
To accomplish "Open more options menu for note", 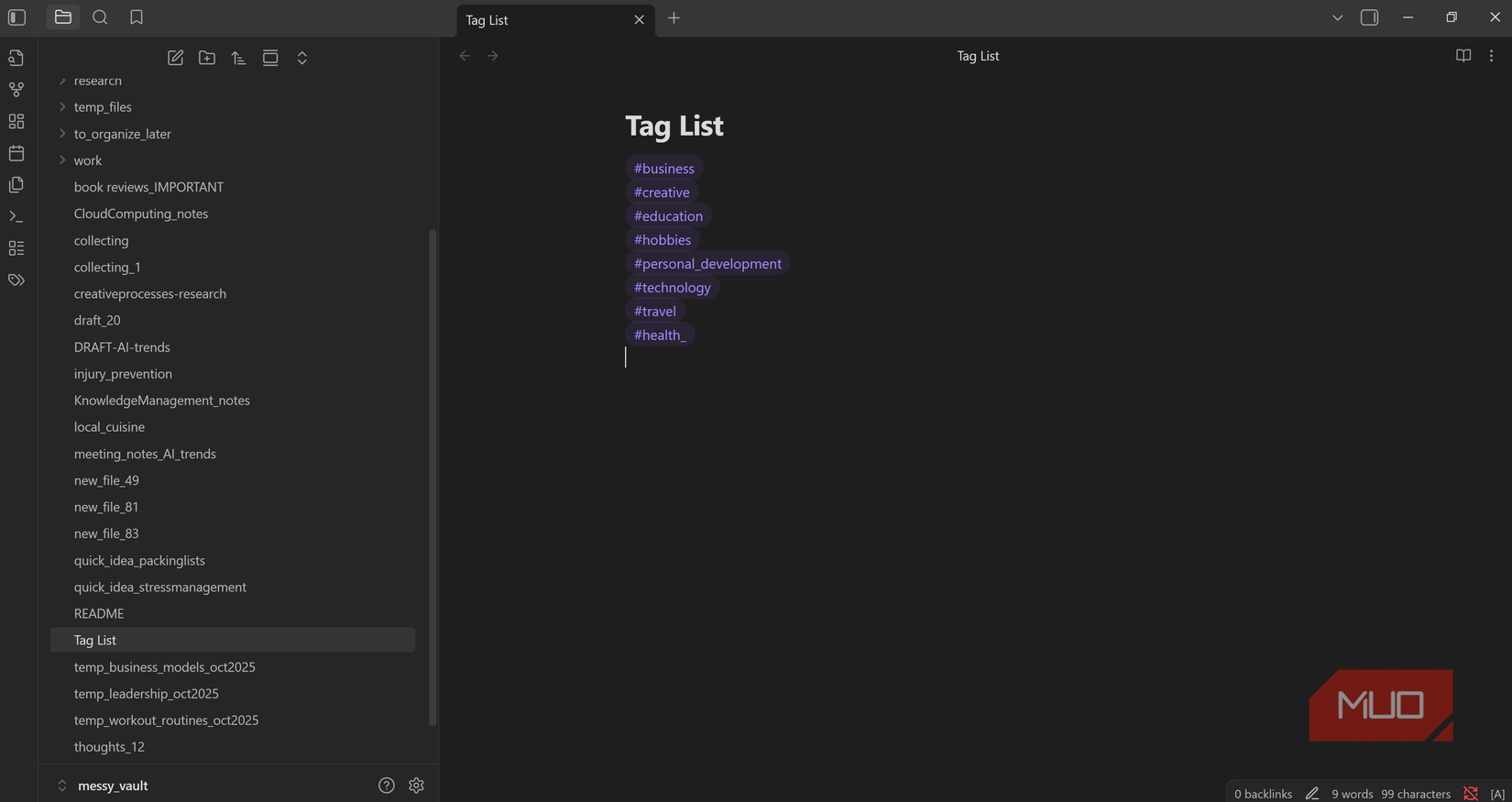I will click(1491, 56).
